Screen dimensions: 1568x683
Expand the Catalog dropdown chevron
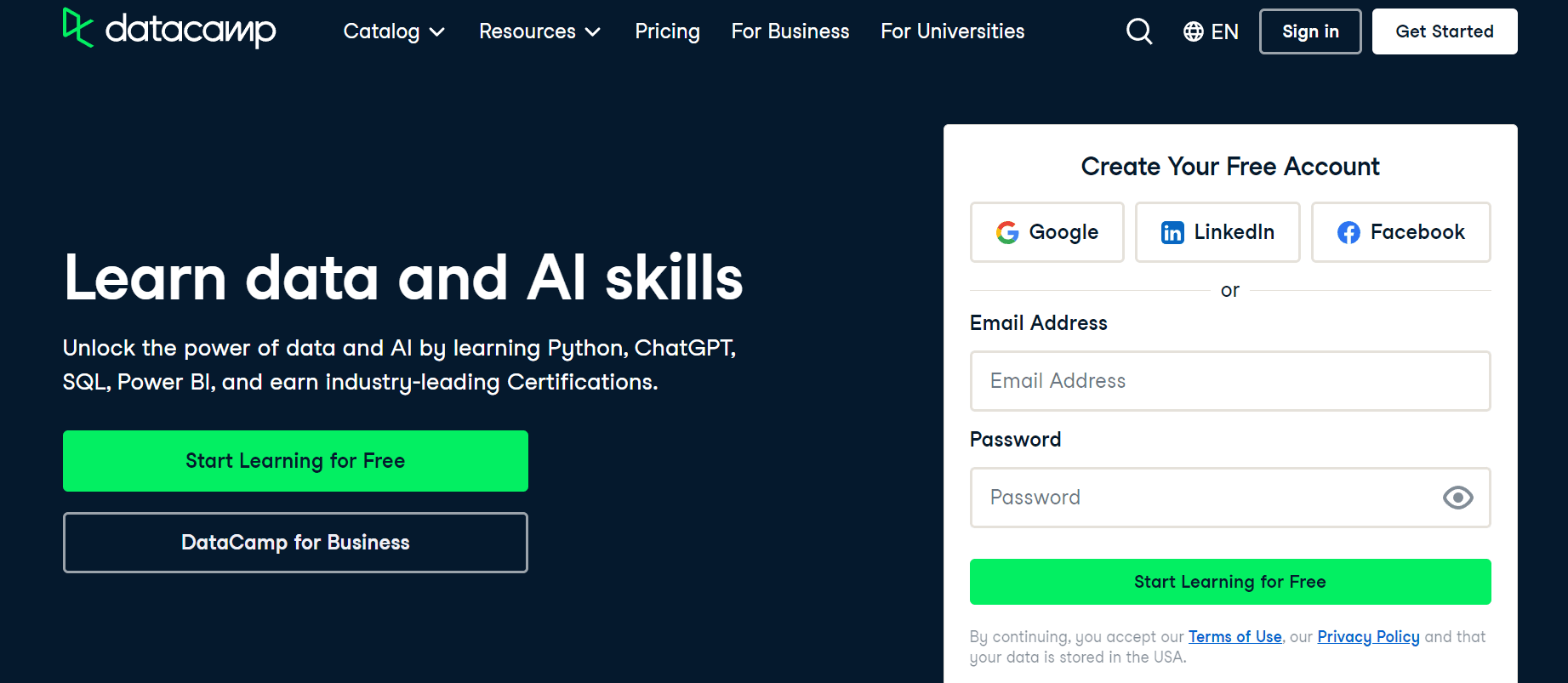pos(437,32)
